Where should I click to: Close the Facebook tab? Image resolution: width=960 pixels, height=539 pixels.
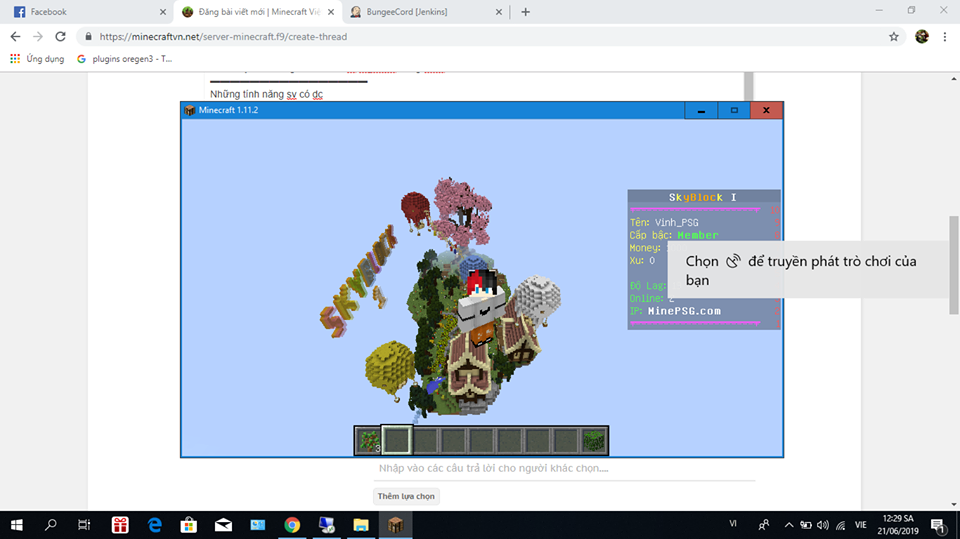162,12
